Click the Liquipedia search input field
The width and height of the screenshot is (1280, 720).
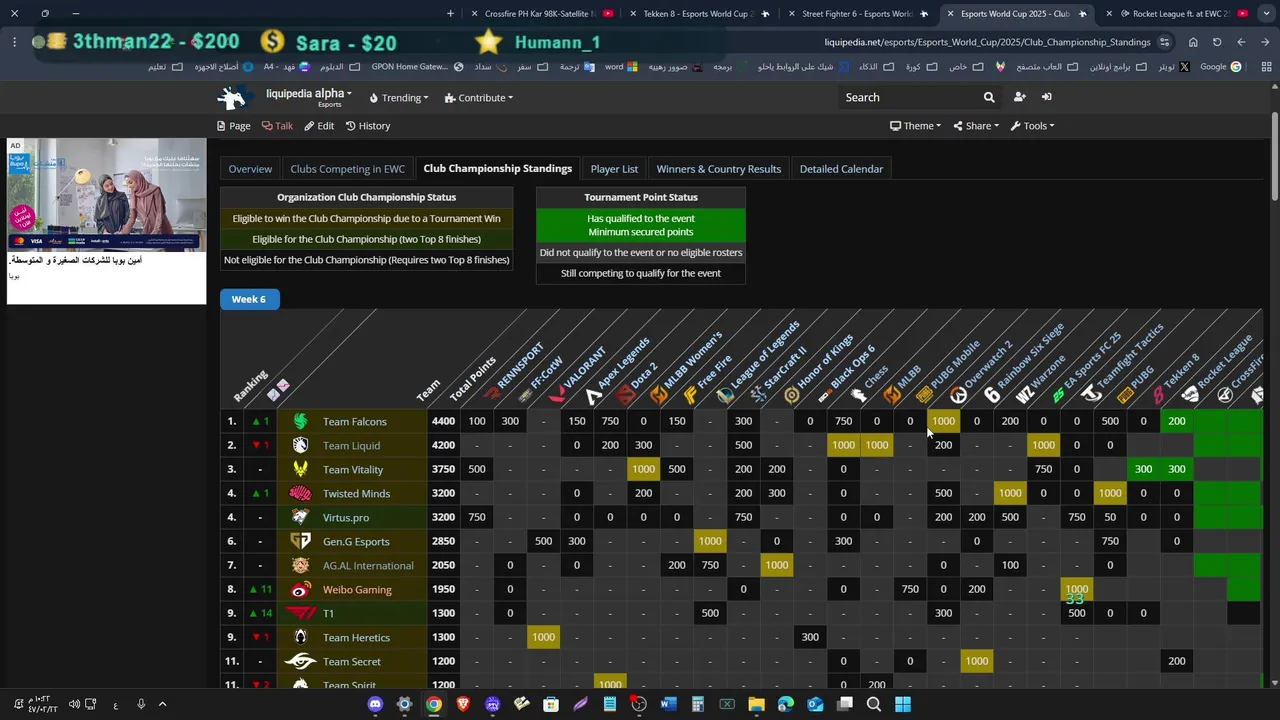[909, 97]
